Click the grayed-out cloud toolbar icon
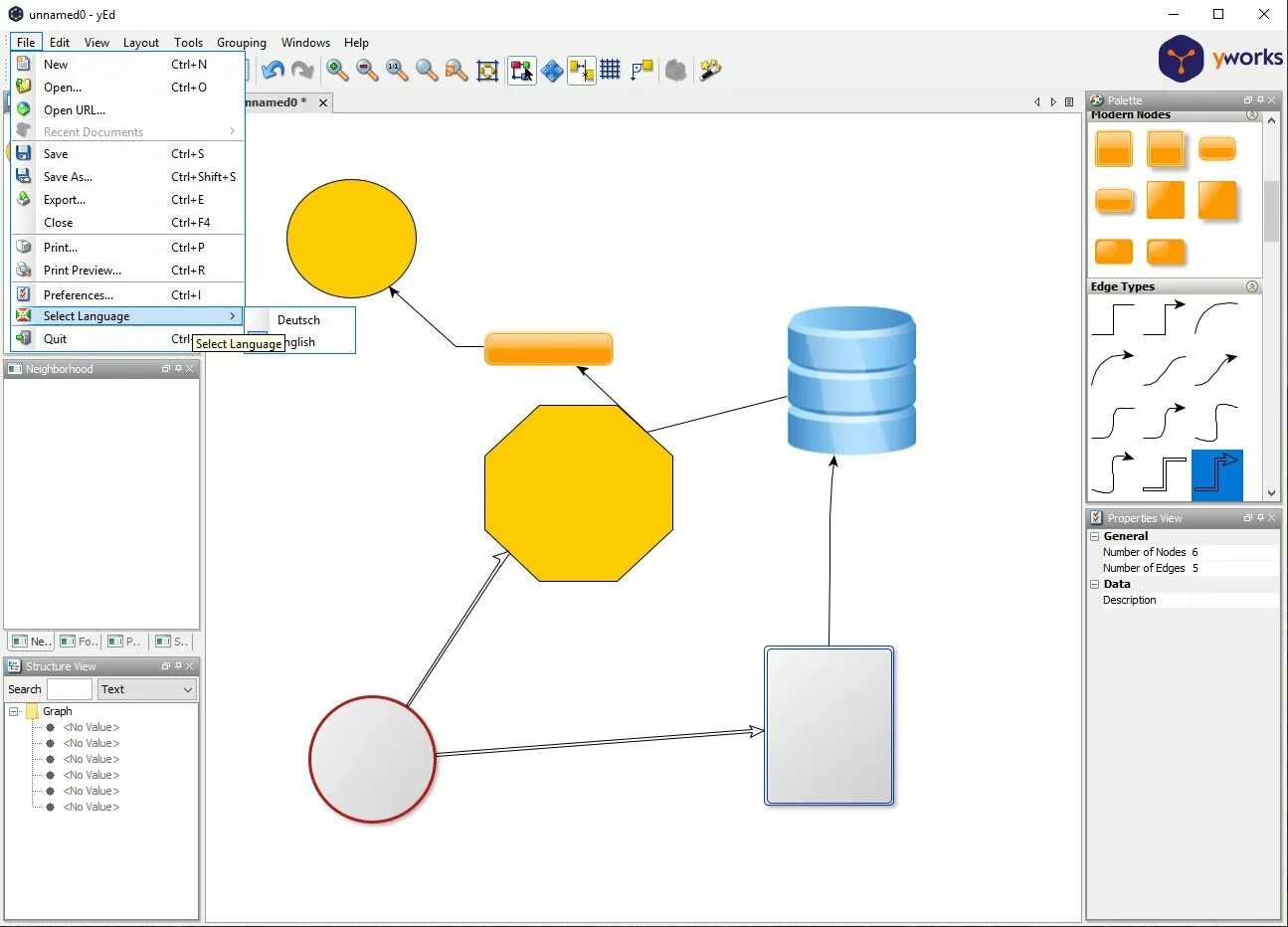Screen dimensions: 1288x927 (x=676, y=70)
